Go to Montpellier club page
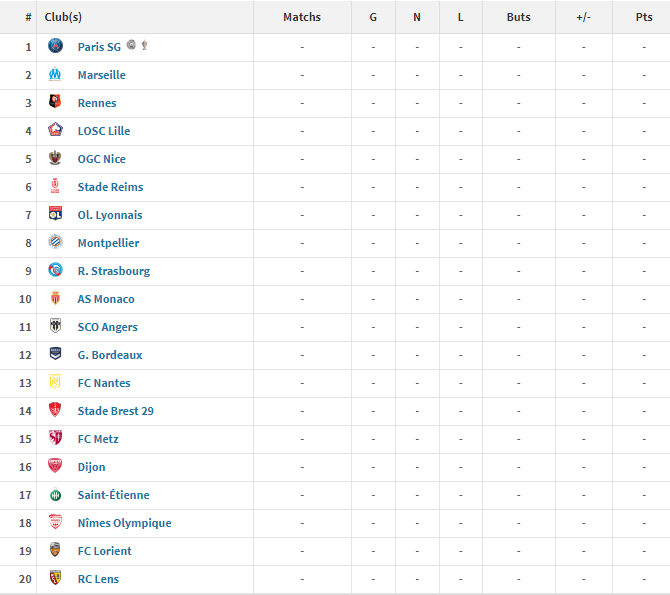Screen dimensions: 670x595 pyautogui.click(x=109, y=243)
